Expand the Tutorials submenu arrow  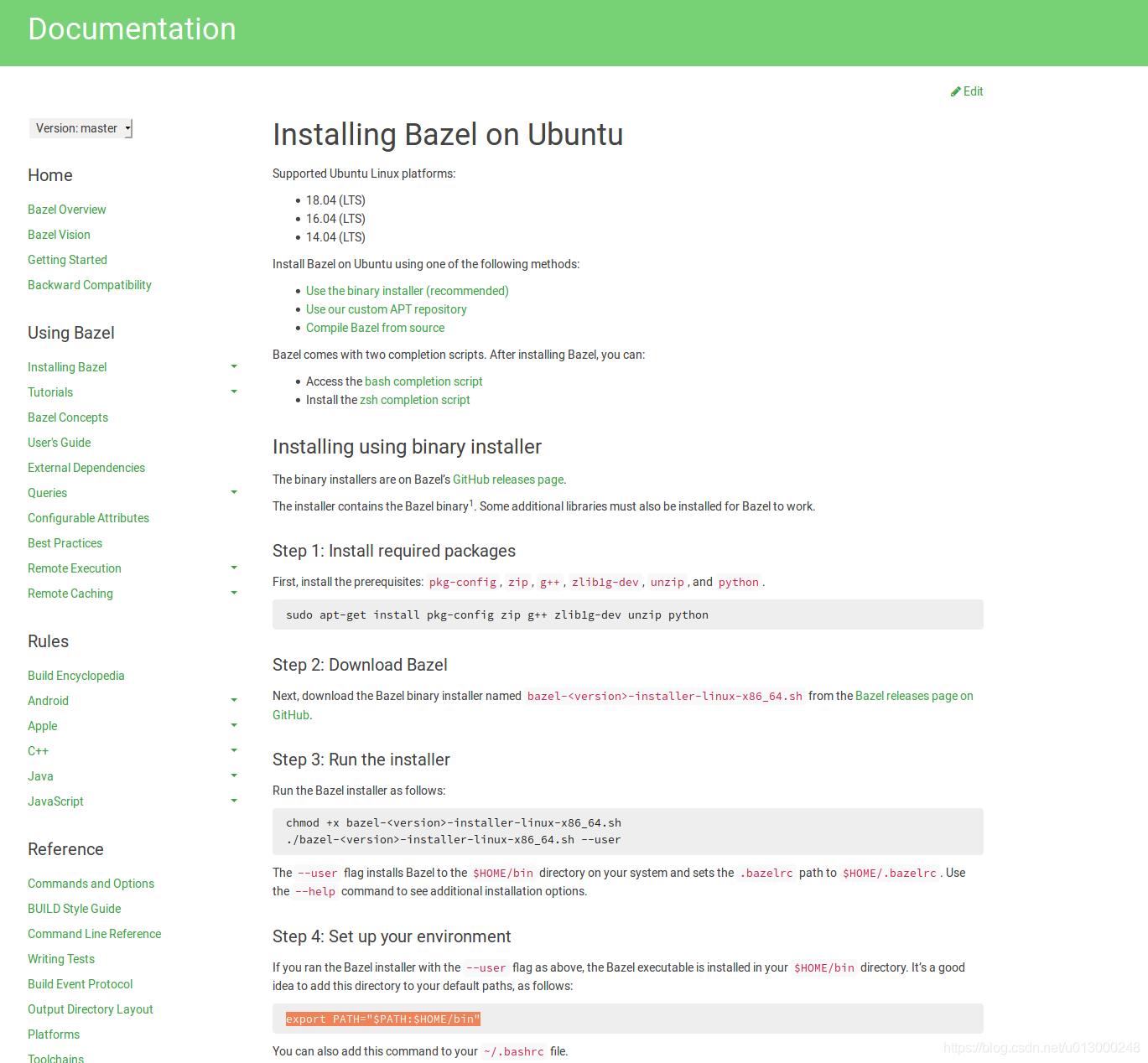(x=234, y=391)
